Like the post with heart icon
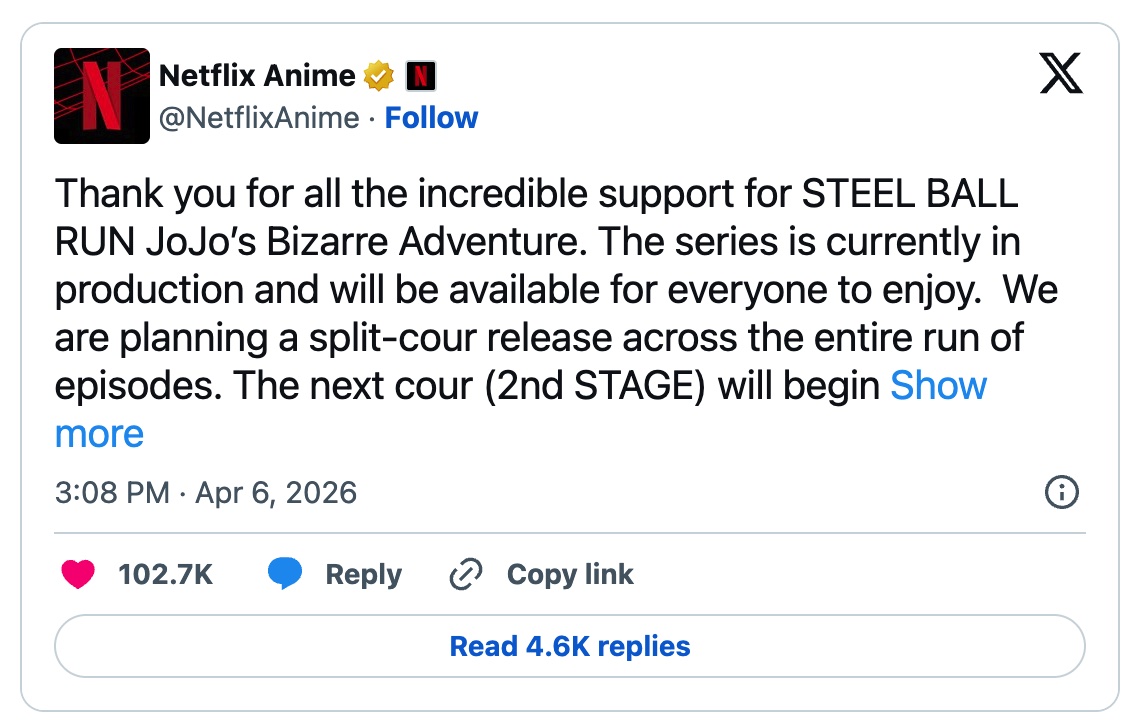Image resolution: width=1138 pixels, height=724 pixels. coord(78,574)
